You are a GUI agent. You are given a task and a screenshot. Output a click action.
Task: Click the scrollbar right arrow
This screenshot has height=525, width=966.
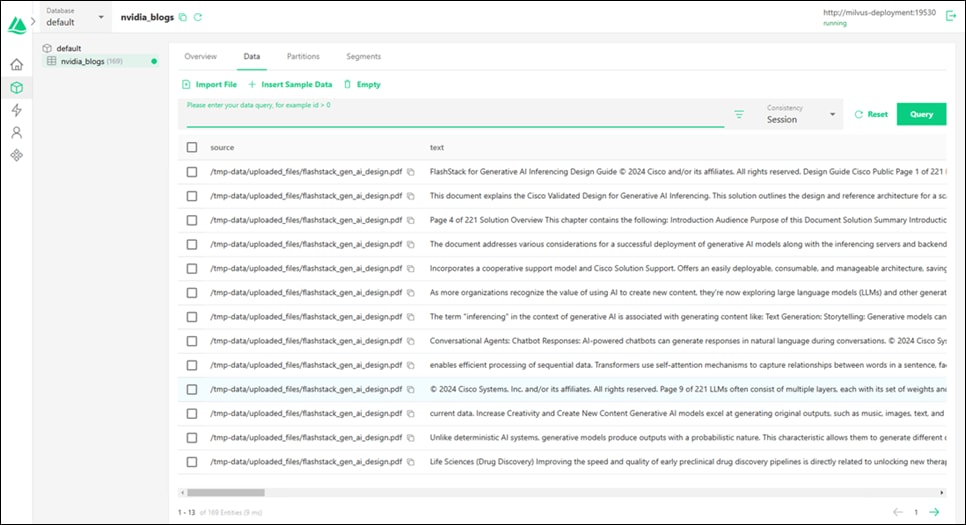coord(941,492)
